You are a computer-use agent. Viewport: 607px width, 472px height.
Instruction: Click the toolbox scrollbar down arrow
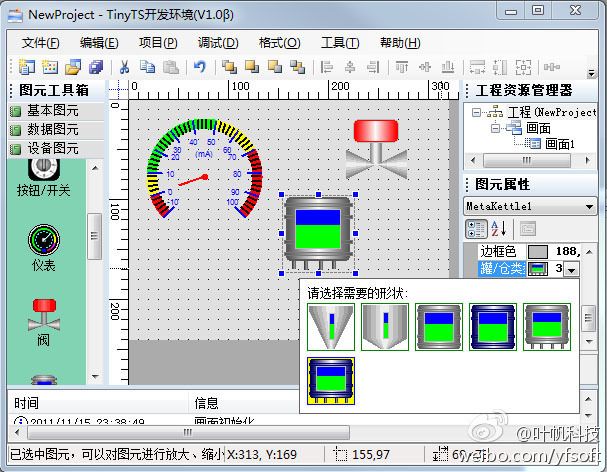click(x=95, y=376)
